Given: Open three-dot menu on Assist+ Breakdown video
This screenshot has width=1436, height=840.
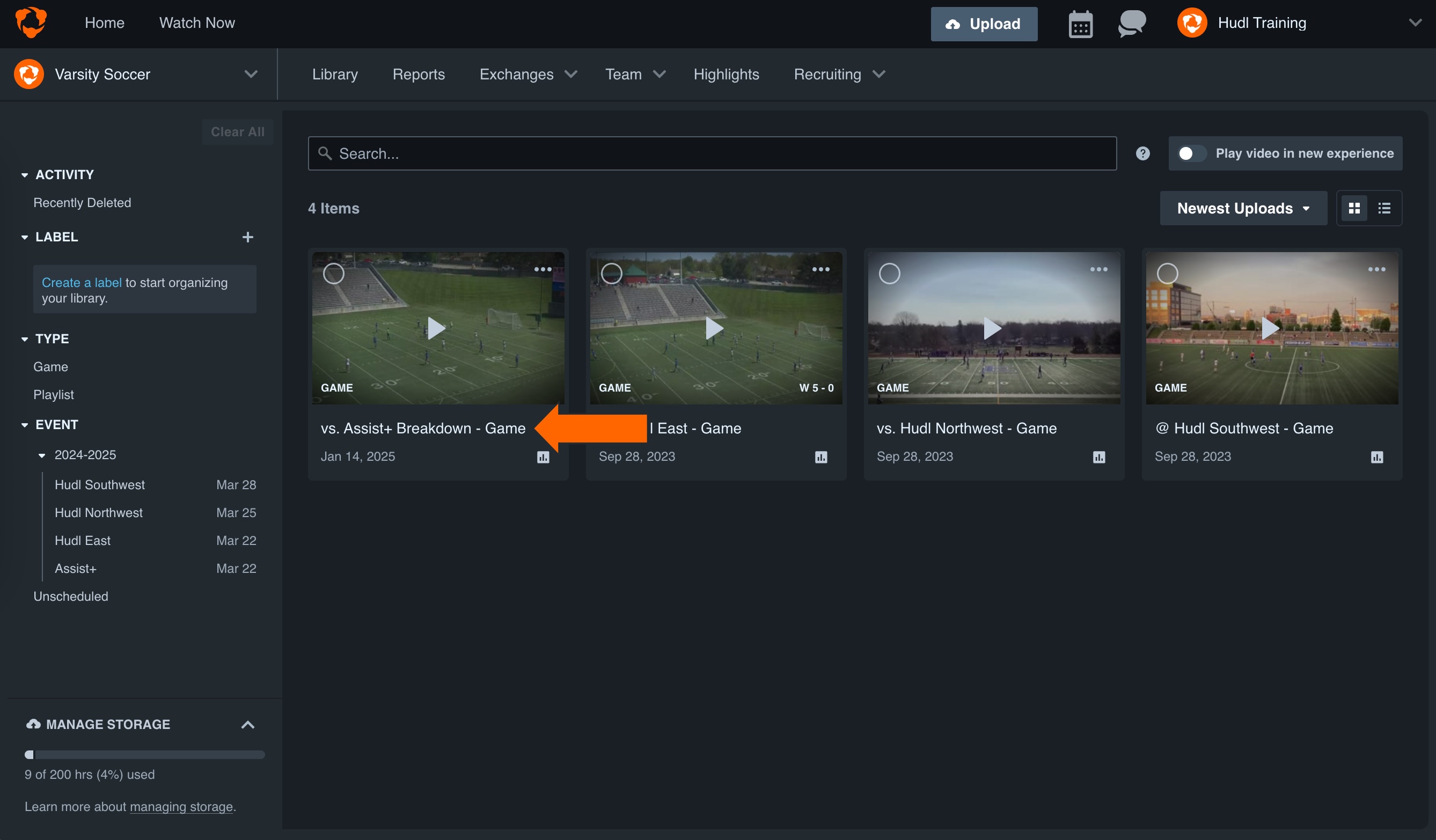Looking at the screenshot, I should 543,269.
